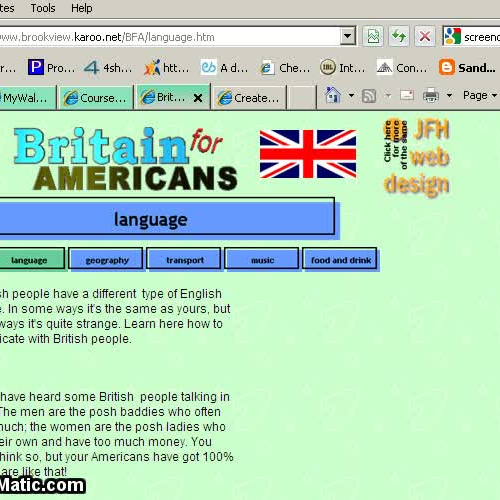Switch to the 'MyWal...' tab
The width and height of the screenshot is (500, 500).
pyautogui.click(x=27, y=98)
